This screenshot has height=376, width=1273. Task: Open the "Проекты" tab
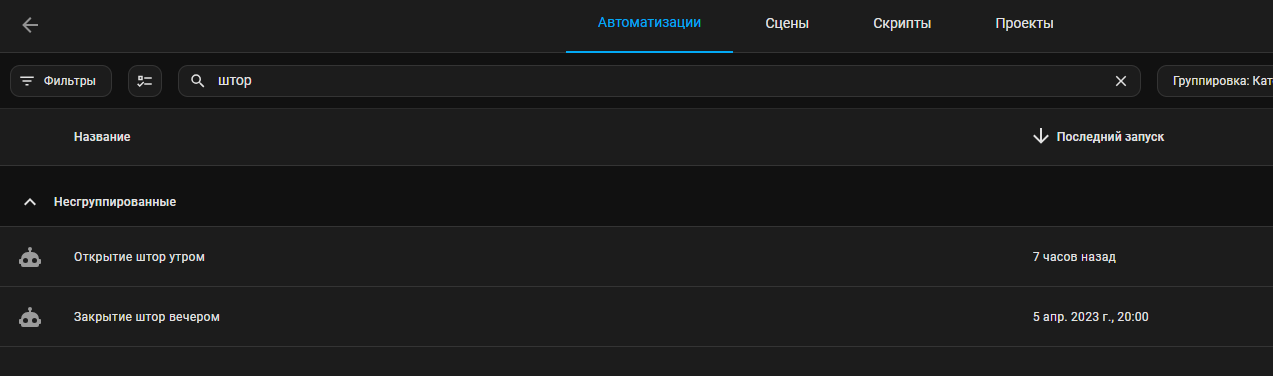point(1024,24)
